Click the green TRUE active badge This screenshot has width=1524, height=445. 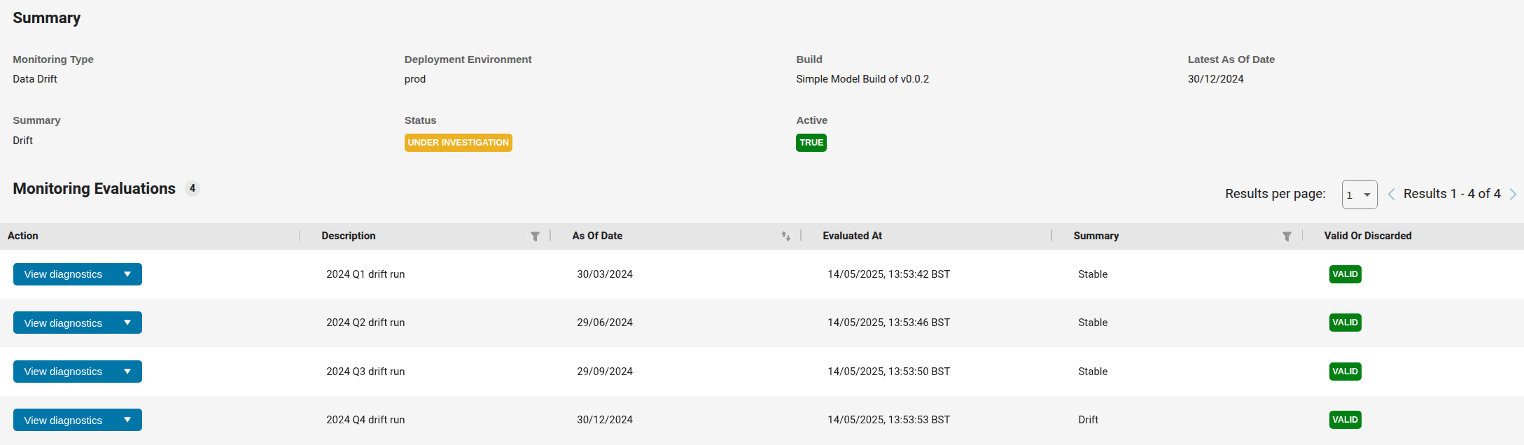811,143
